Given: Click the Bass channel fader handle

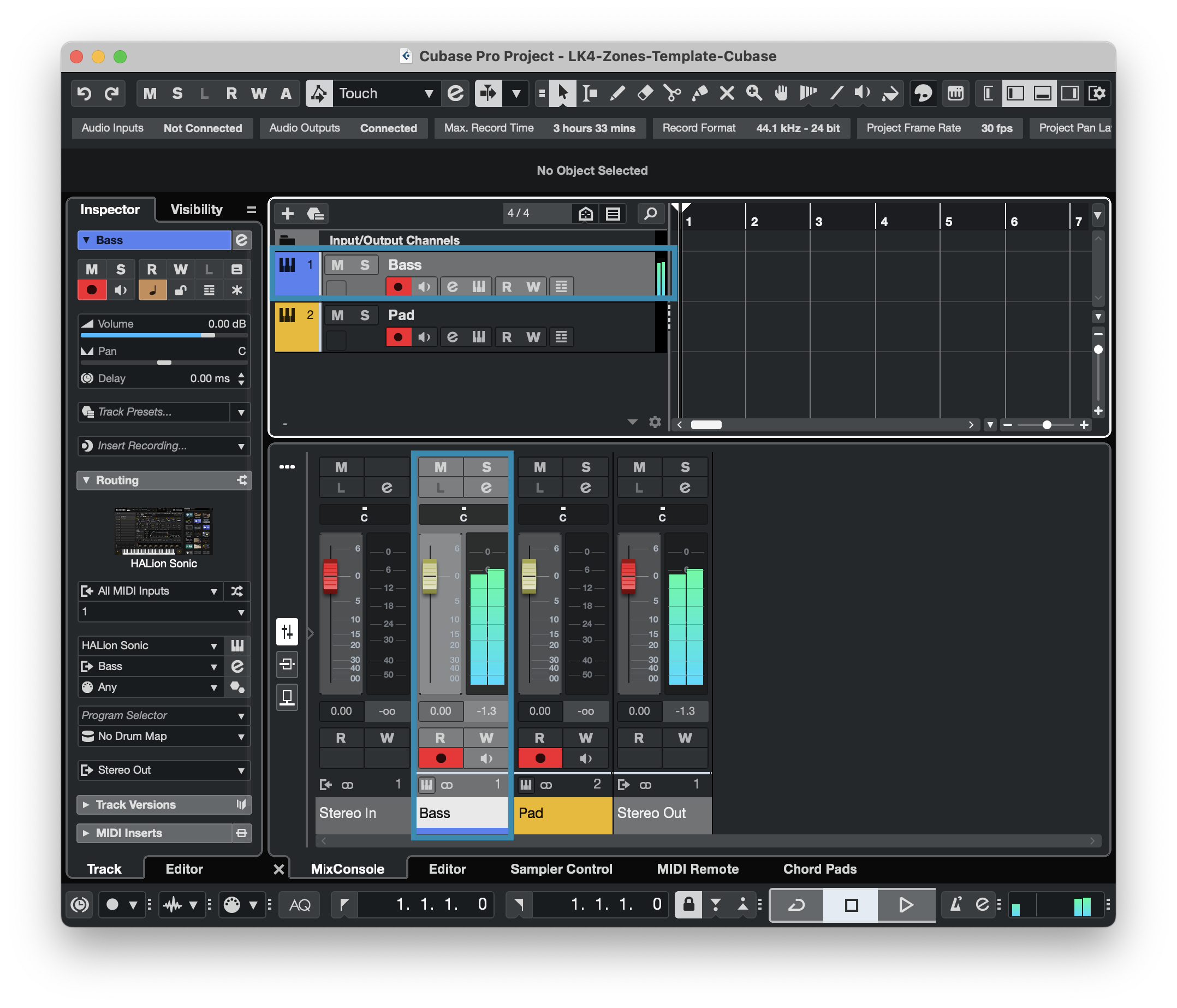Looking at the screenshot, I should click(430, 576).
